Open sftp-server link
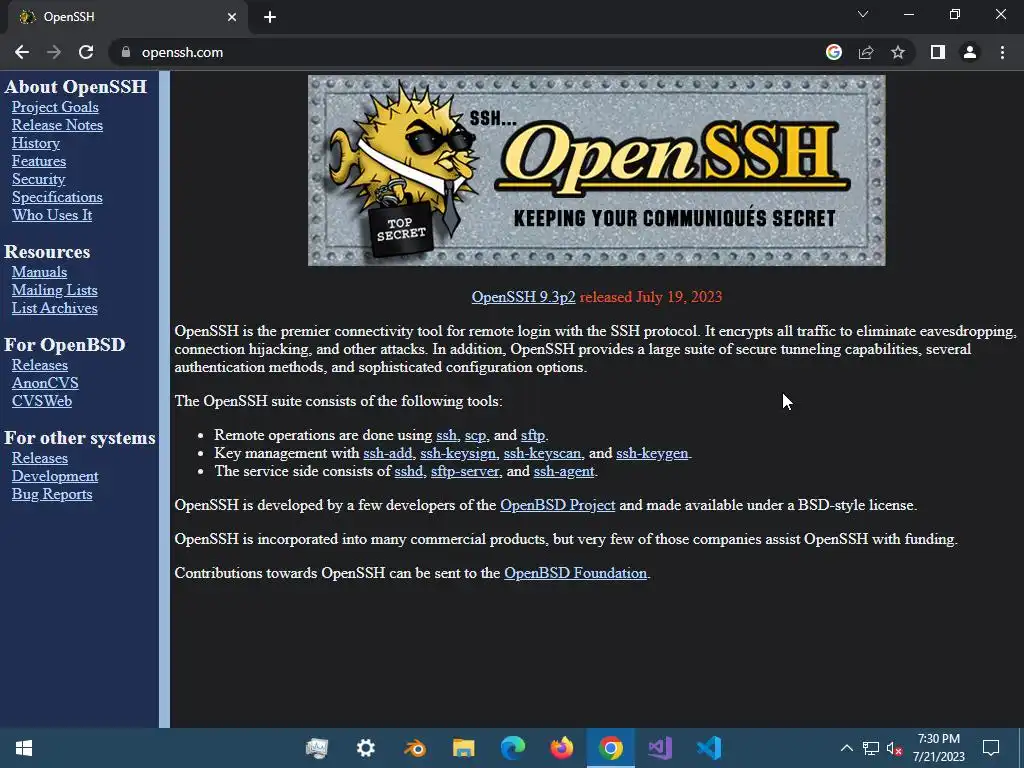The image size is (1024, 768). (x=465, y=471)
